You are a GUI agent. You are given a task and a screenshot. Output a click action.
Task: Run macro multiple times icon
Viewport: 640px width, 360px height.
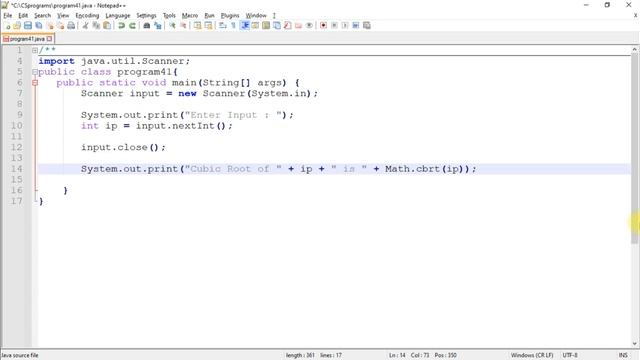point(356,26)
